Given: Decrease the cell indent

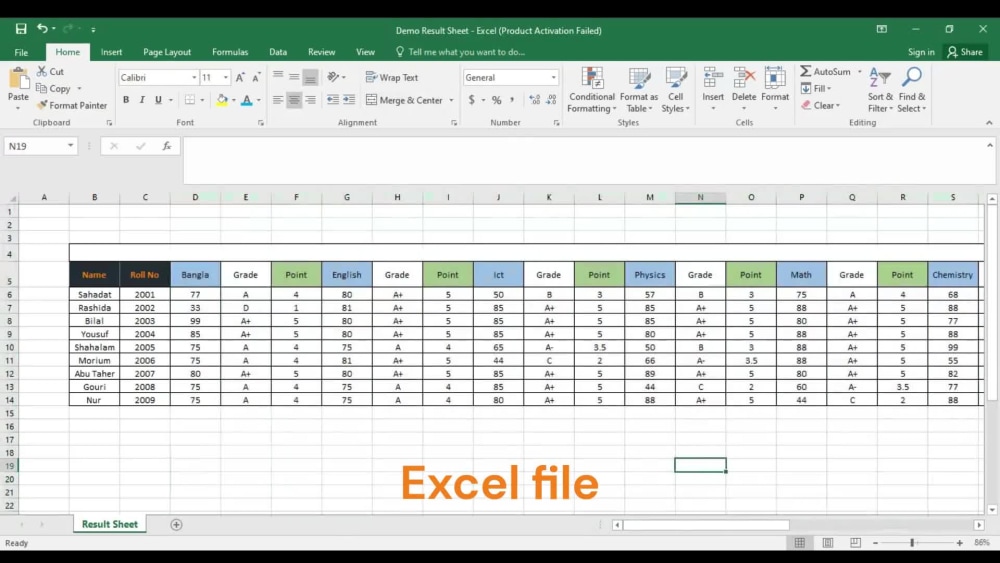Looking at the screenshot, I should [333, 99].
